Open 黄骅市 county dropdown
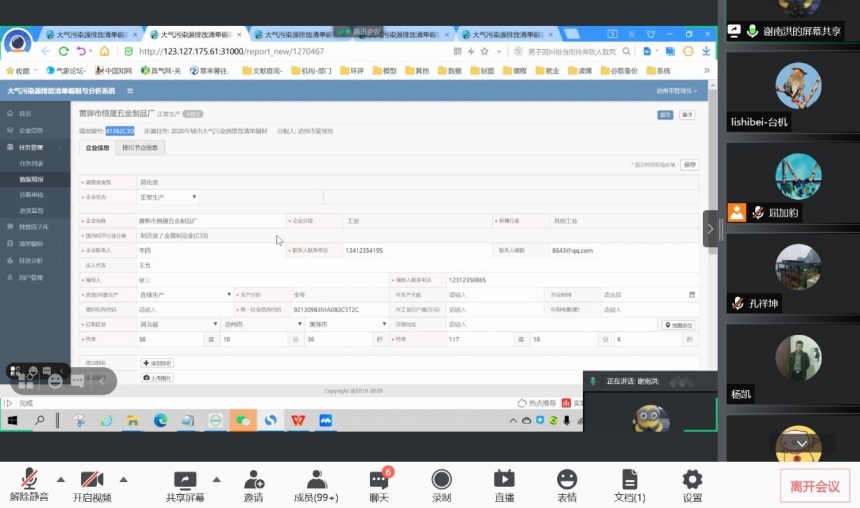This screenshot has width=860, height=508. coord(347,324)
